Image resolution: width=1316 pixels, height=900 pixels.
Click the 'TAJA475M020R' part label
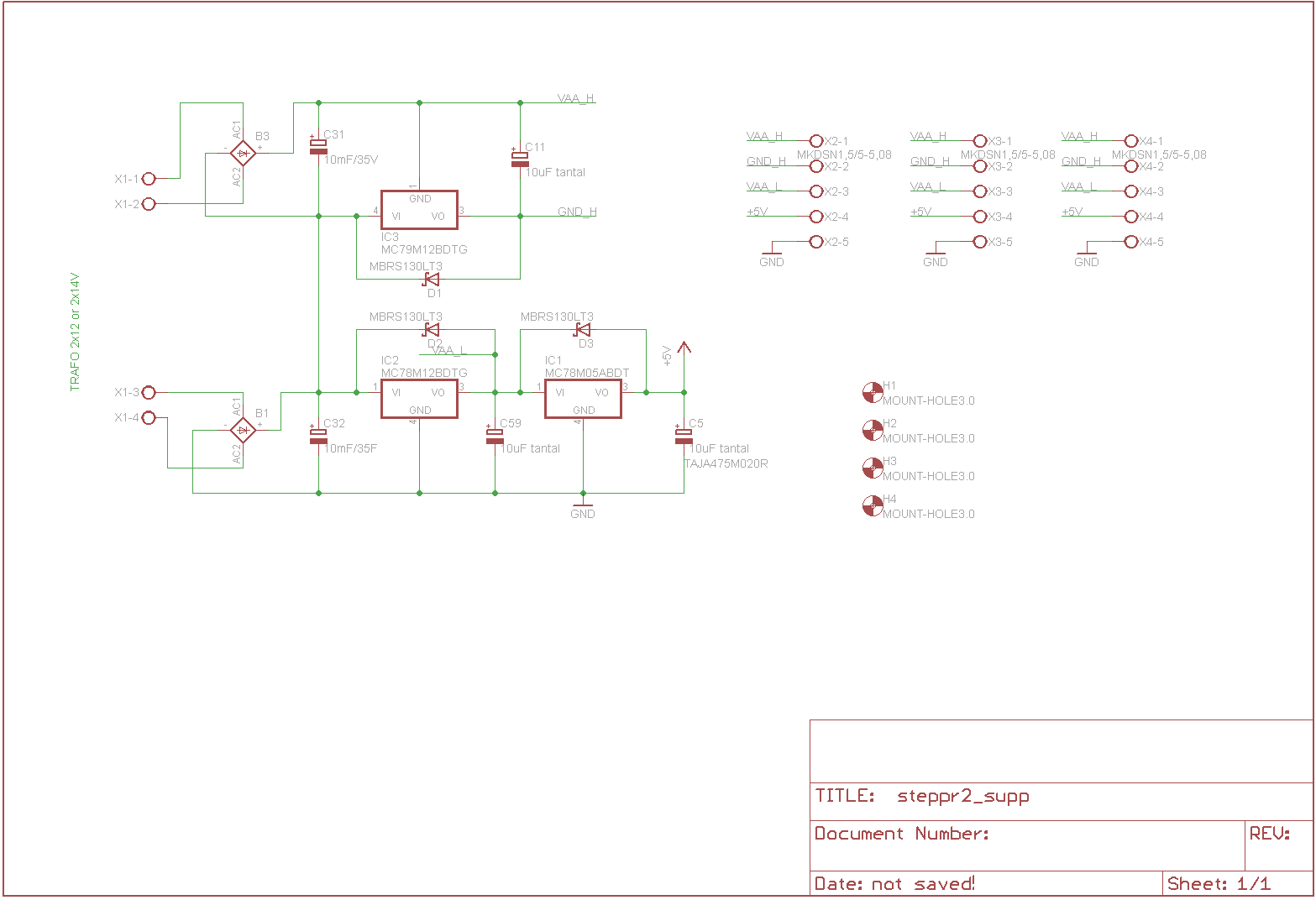coord(726,463)
